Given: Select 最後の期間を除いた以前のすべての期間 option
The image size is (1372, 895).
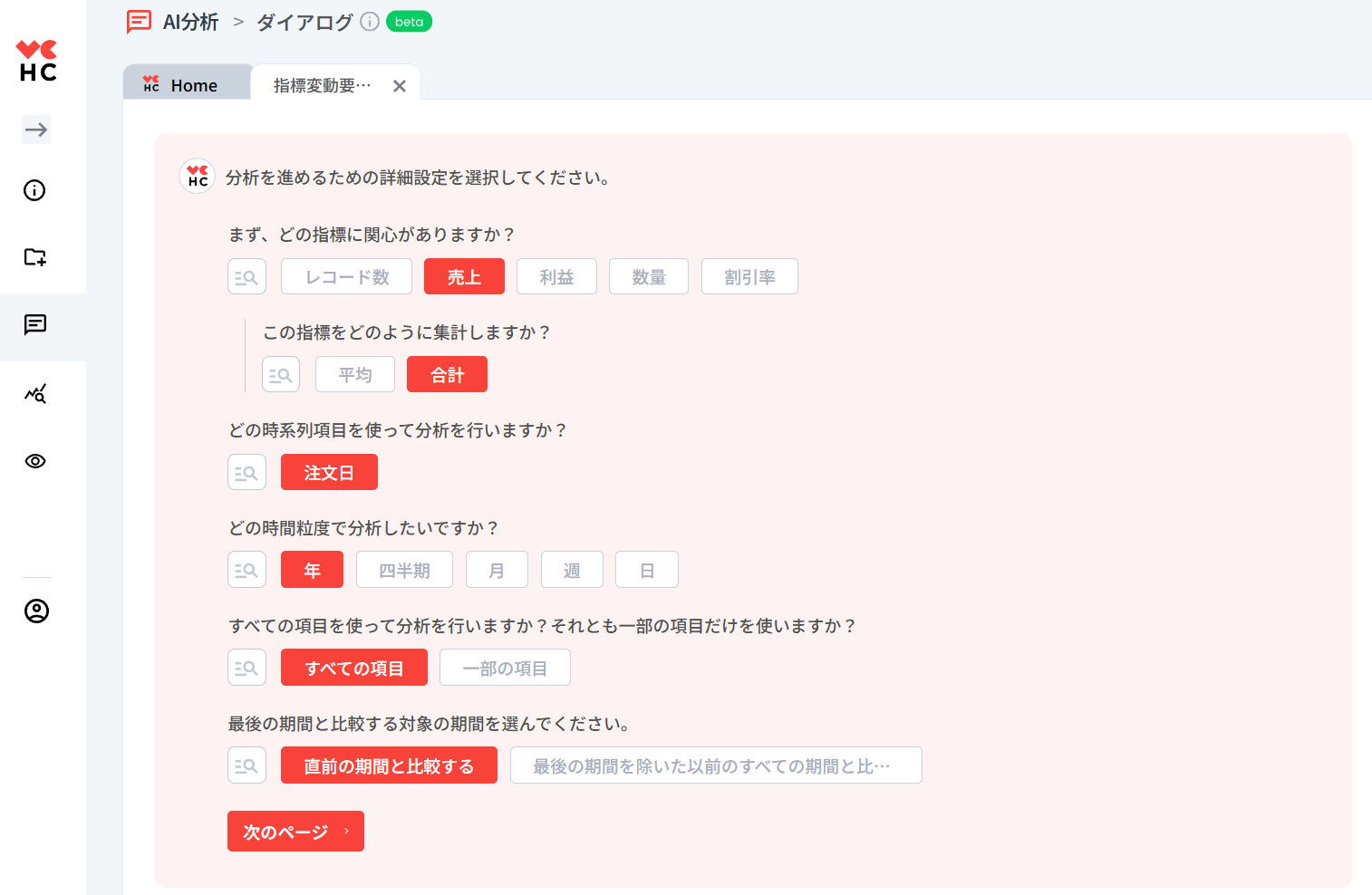Looking at the screenshot, I should click(716, 765).
